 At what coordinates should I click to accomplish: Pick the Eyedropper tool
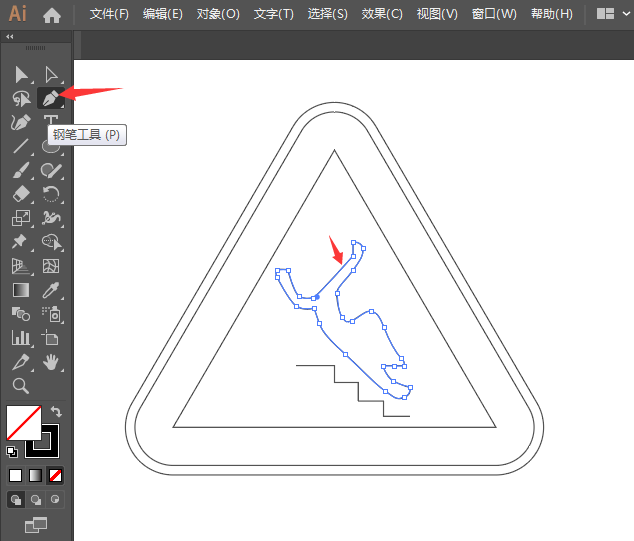(x=51, y=290)
